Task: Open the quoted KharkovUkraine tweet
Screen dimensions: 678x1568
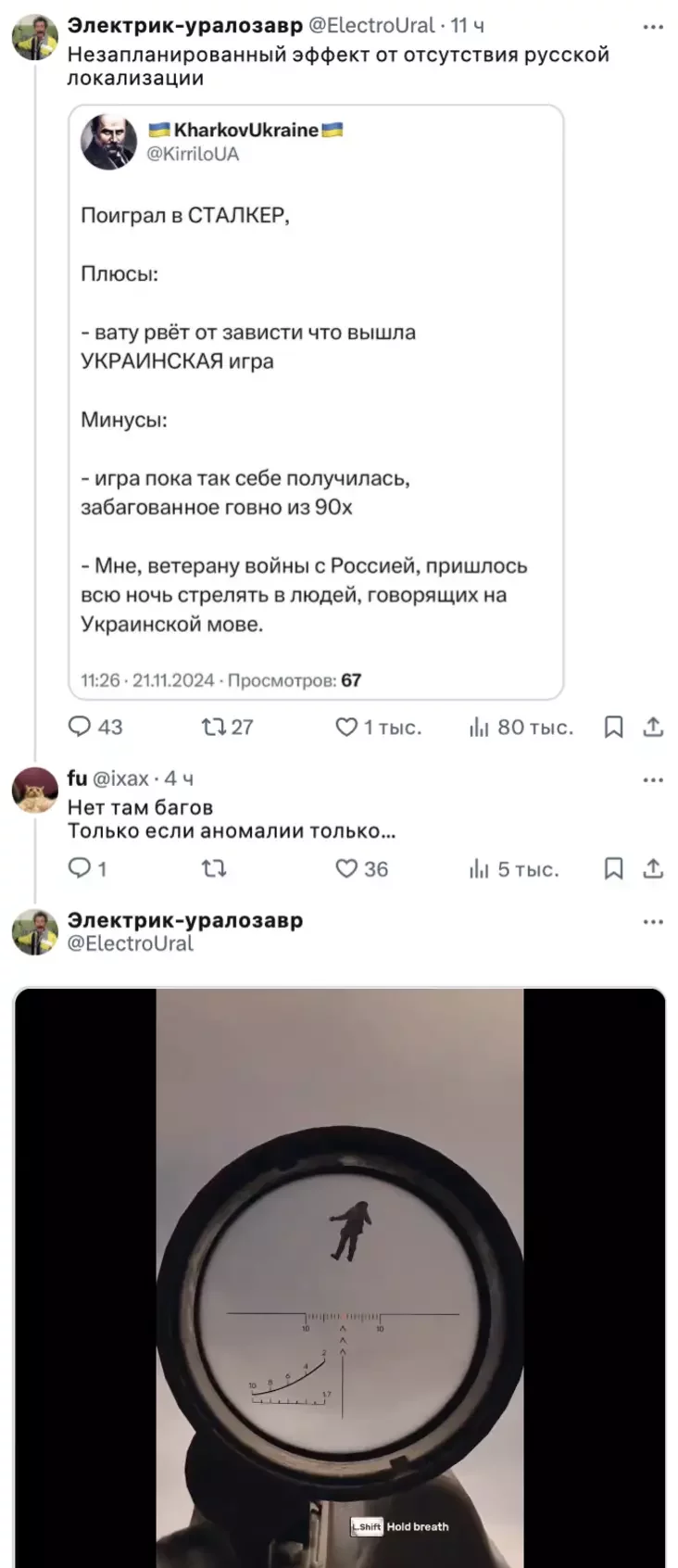Action: point(316,401)
